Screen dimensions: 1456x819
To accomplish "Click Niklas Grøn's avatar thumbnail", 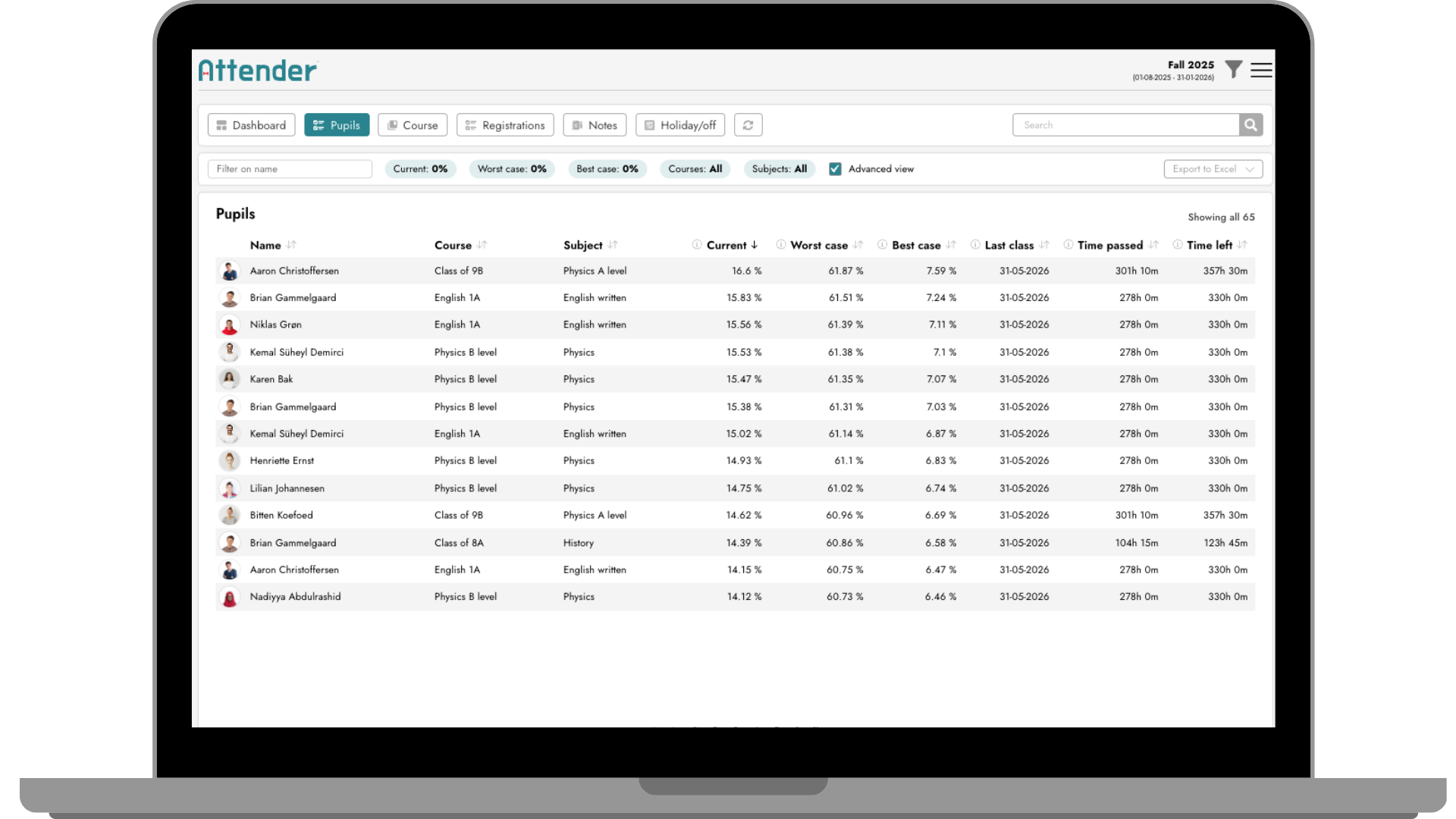I will pos(229,325).
